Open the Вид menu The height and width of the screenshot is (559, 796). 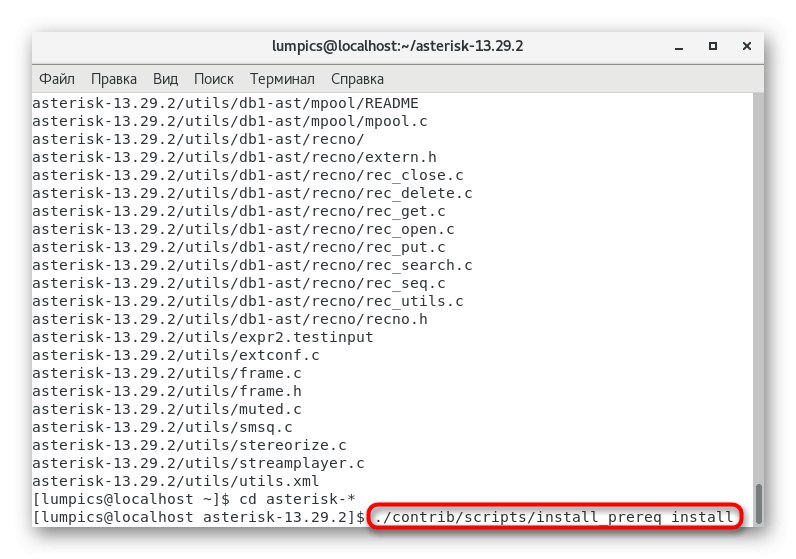(x=165, y=79)
